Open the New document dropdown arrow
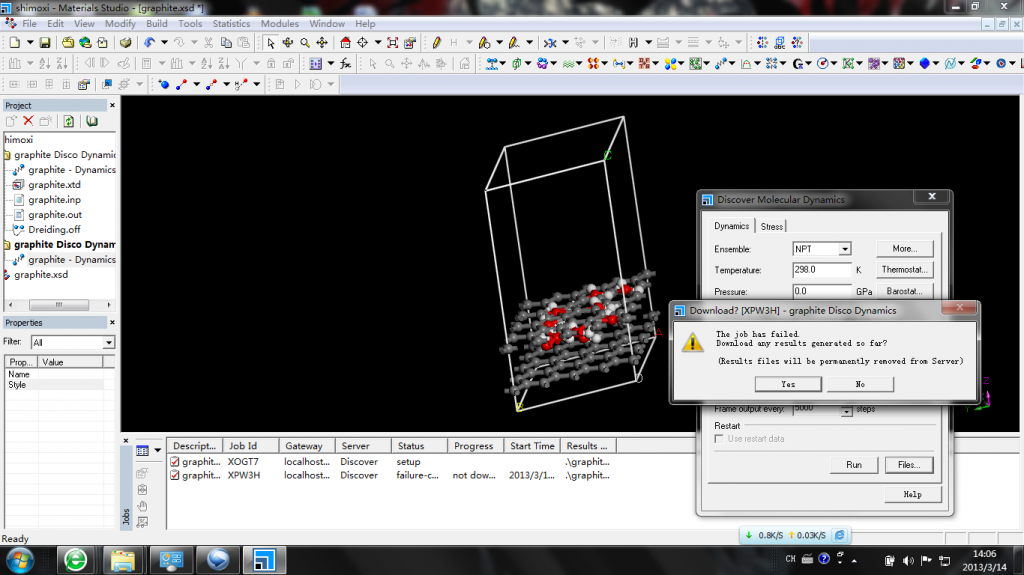Image resolution: width=1024 pixels, height=575 pixels. (30, 42)
